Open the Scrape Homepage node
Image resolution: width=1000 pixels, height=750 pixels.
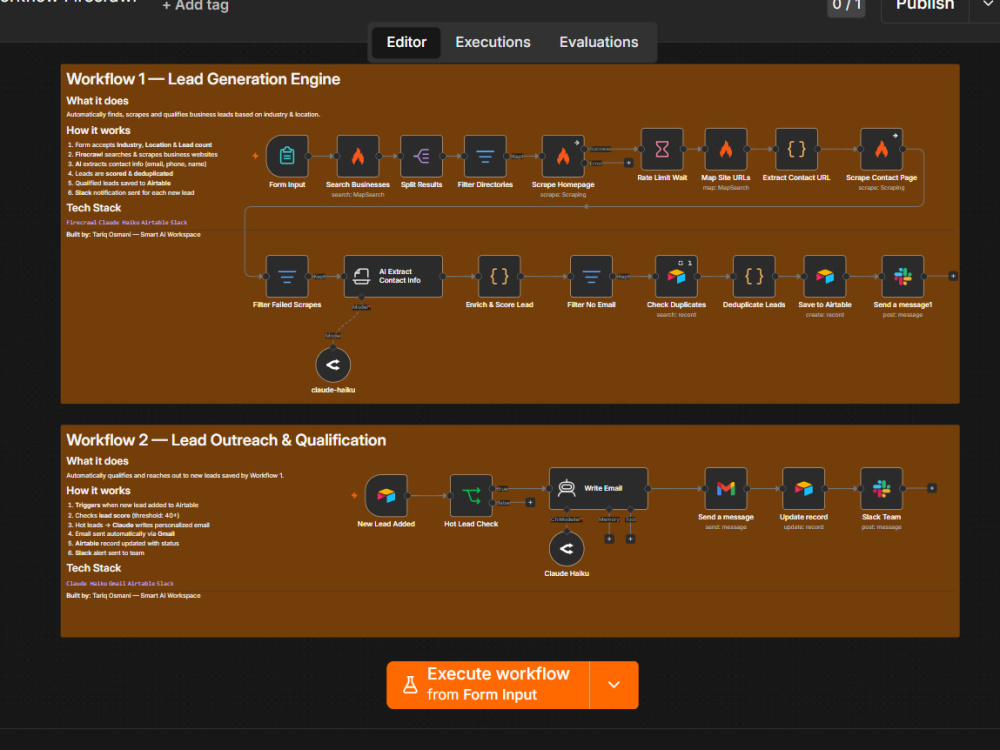pyautogui.click(x=563, y=156)
